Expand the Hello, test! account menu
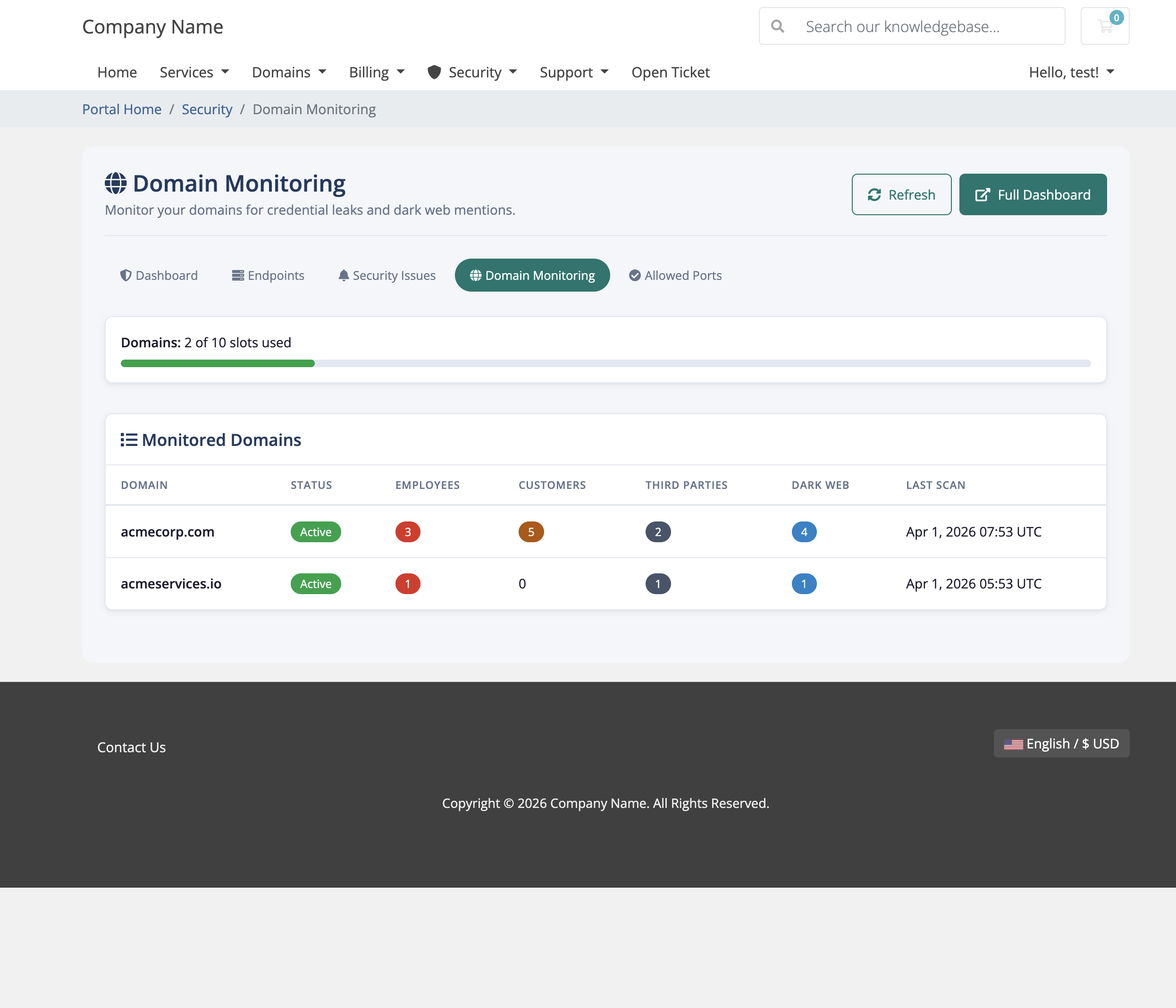The height and width of the screenshot is (1008, 1176). [1071, 72]
